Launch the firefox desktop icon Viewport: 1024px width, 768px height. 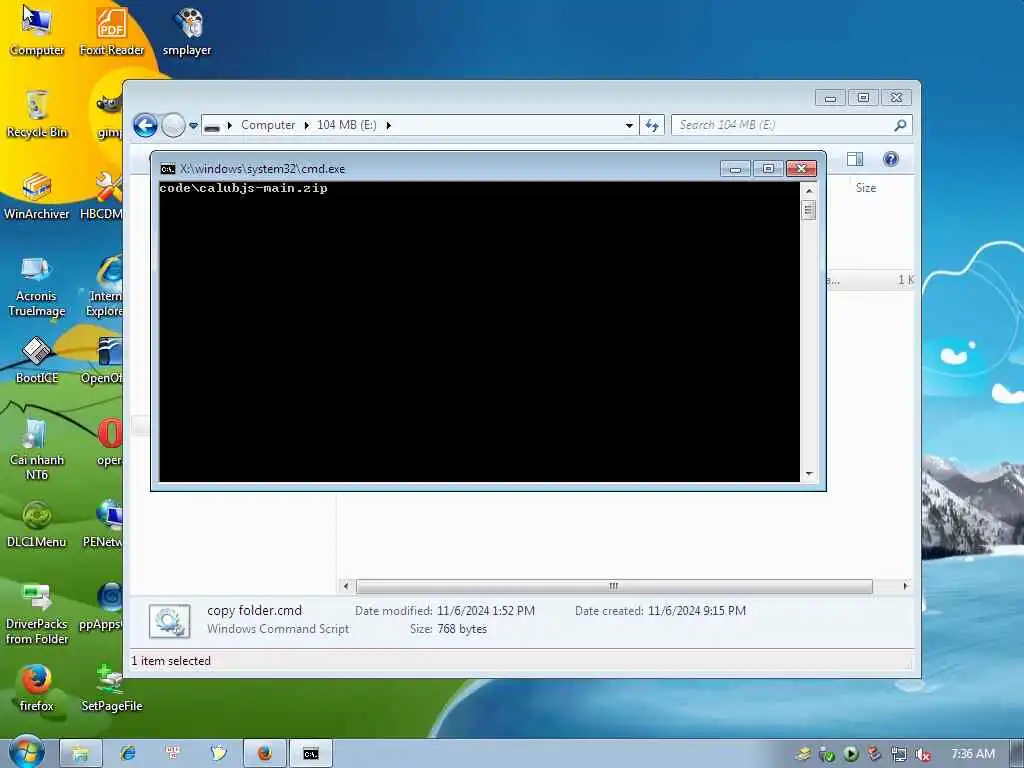[37, 688]
